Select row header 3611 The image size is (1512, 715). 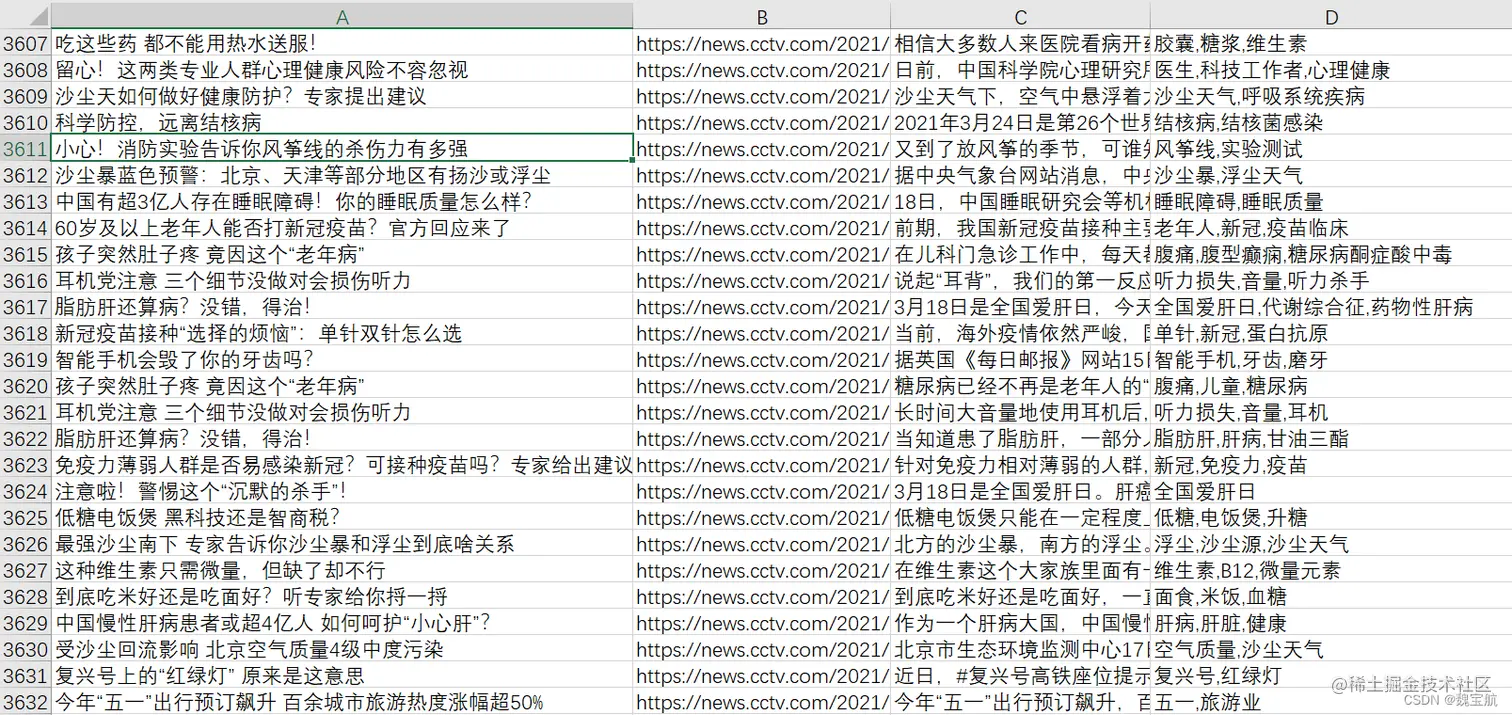pyautogui.click(x=25, y=149)
